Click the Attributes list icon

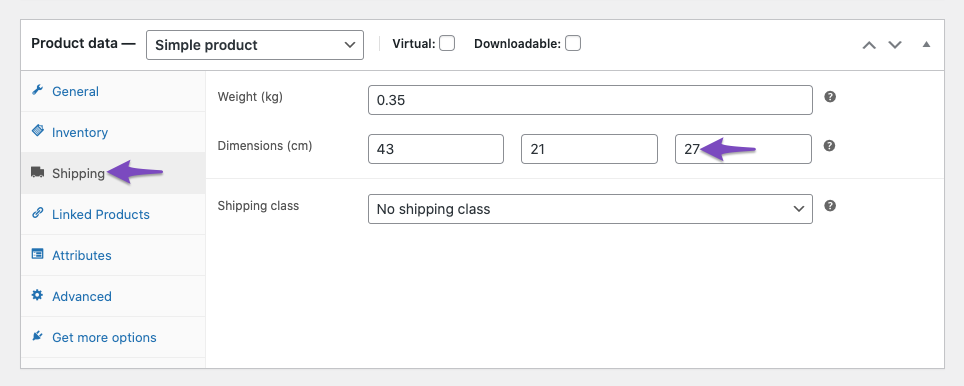38,254
